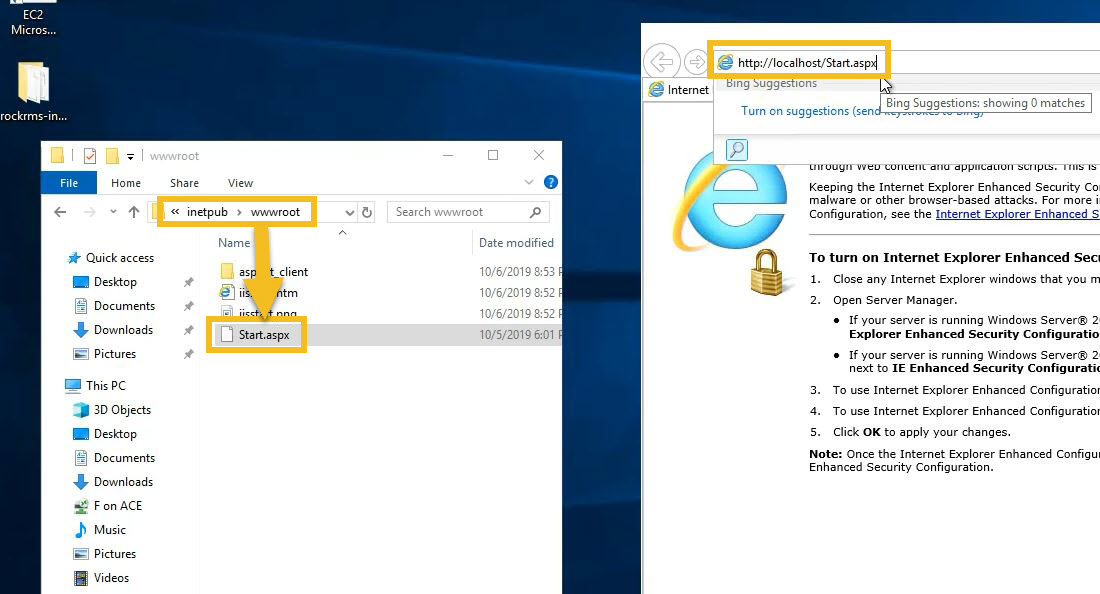The image size is (1100, 594).
Task: Open the Internet Explorer Enhanced Security link
Action: pyautogui.click(x=1017, y=214)
